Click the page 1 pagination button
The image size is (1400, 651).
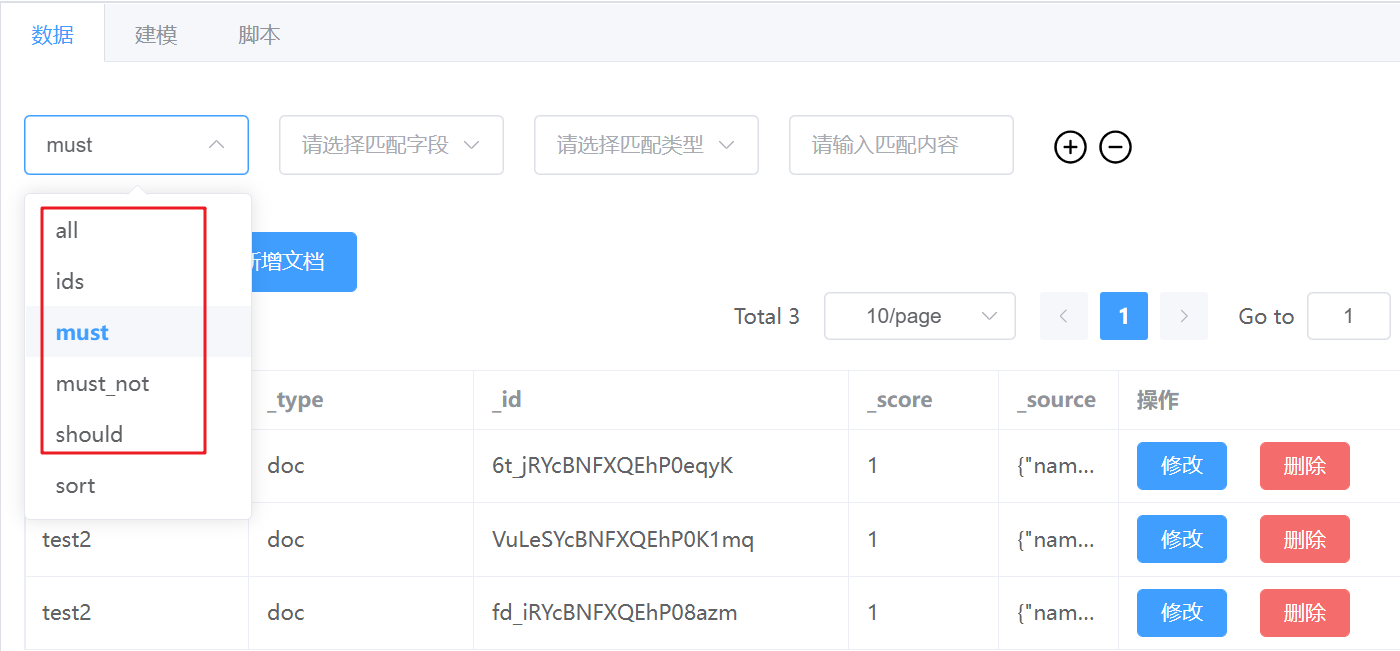tap(1123, 315)
